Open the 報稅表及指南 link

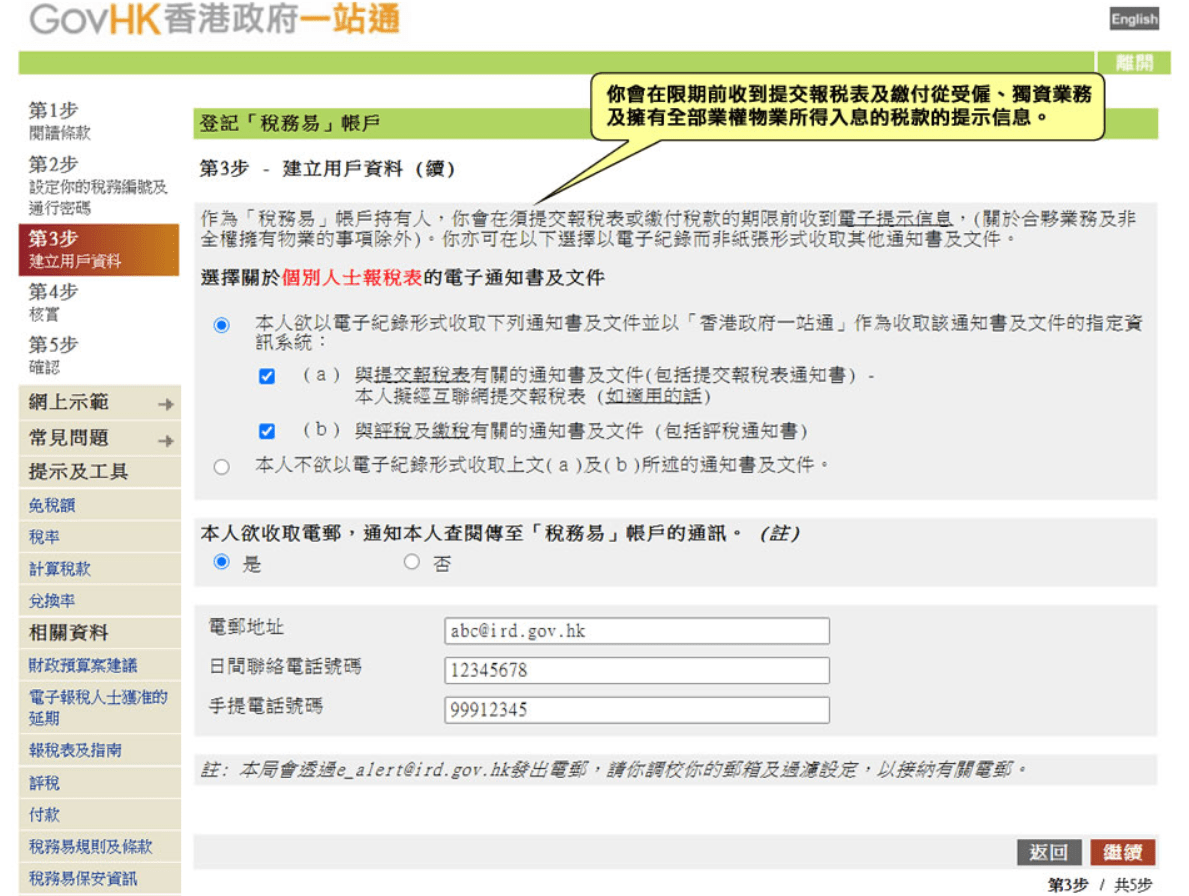pyautogui.click(x=75, y=750)
